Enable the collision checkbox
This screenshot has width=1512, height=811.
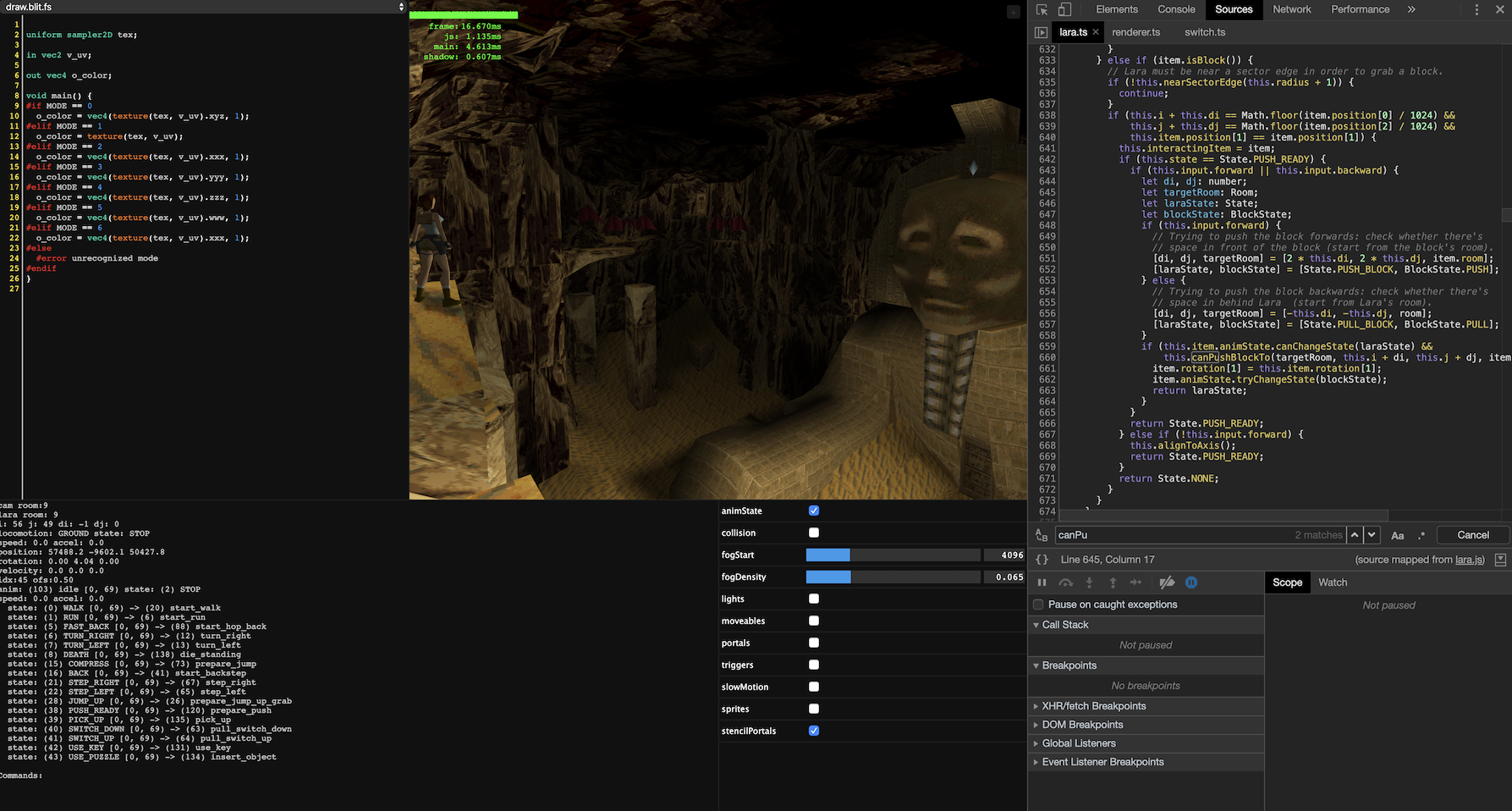814,532
